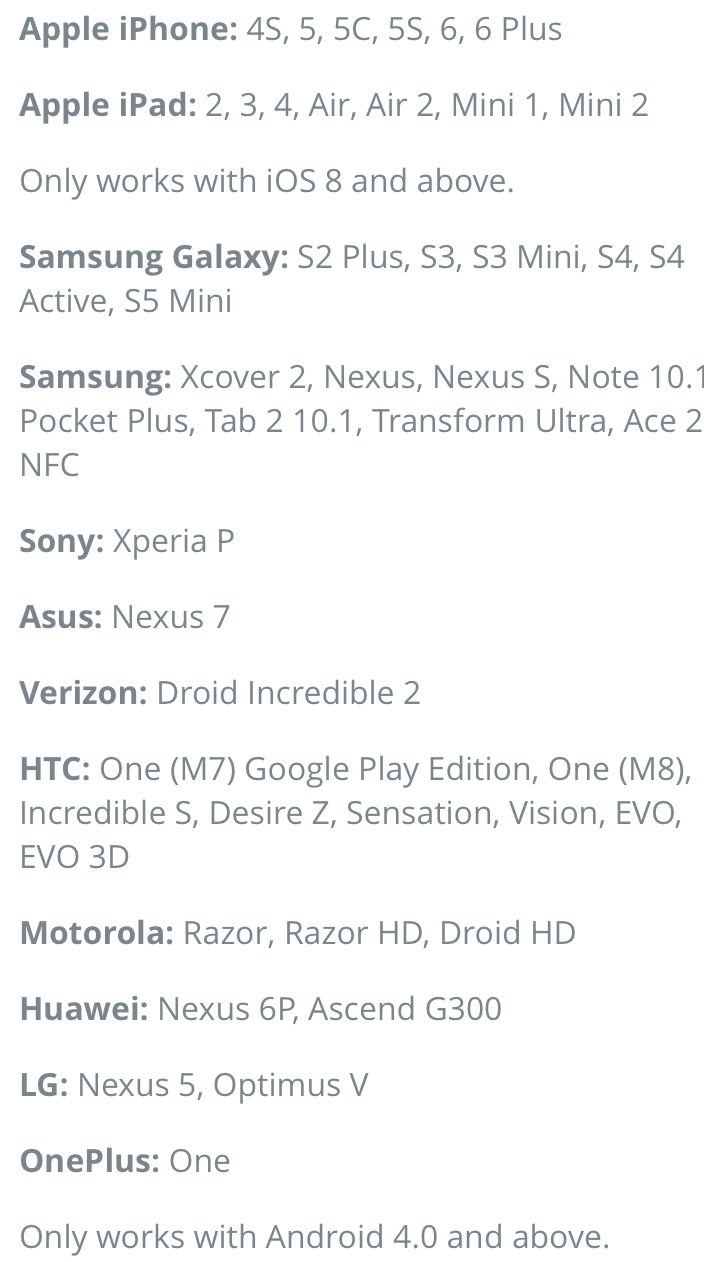Image resolution: width=704 pixels, height=1262 pixels.
Task: Tap the "OnePlus:" bold label
Action: 89,1161
